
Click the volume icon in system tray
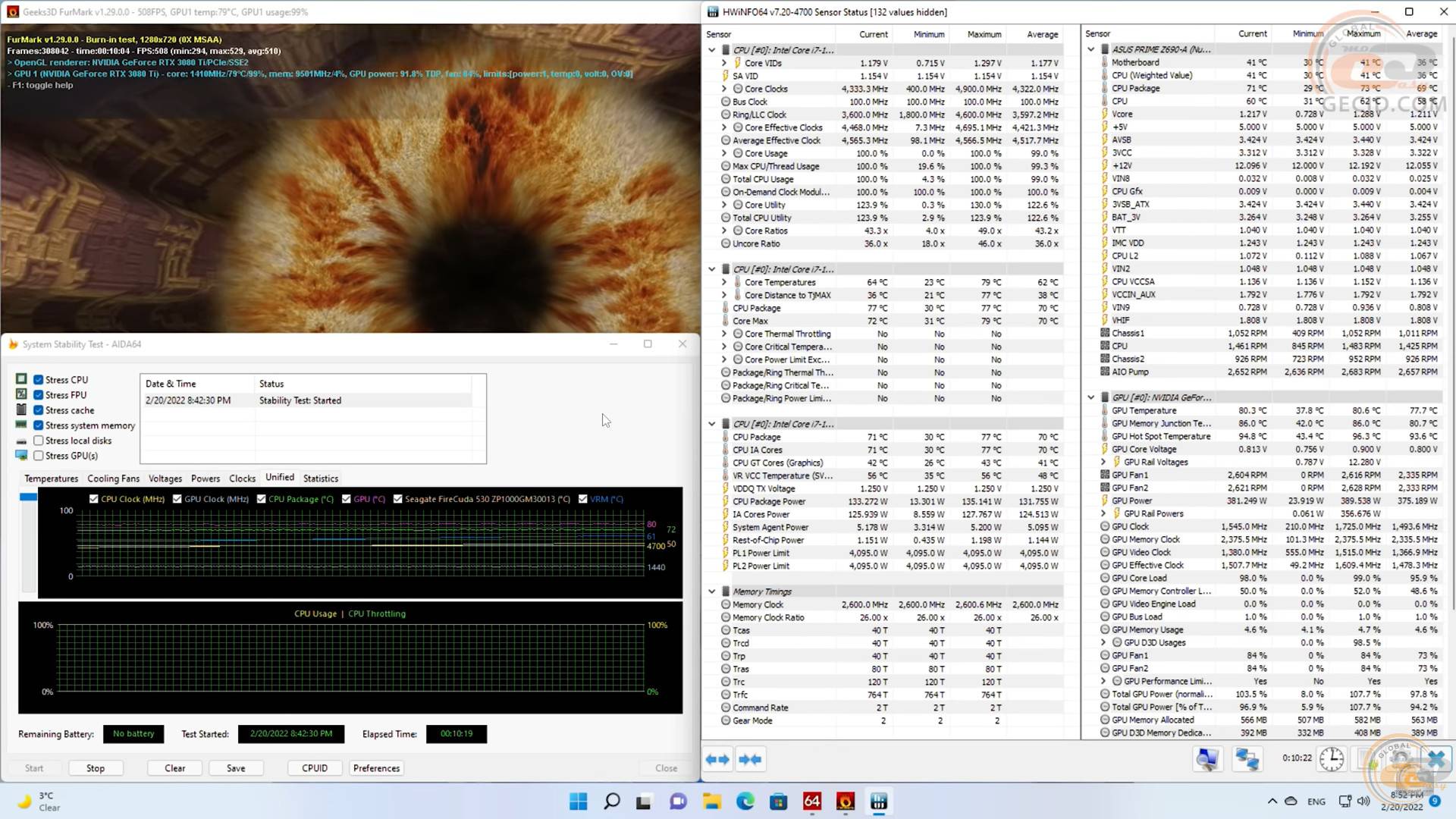[1363, 801]
